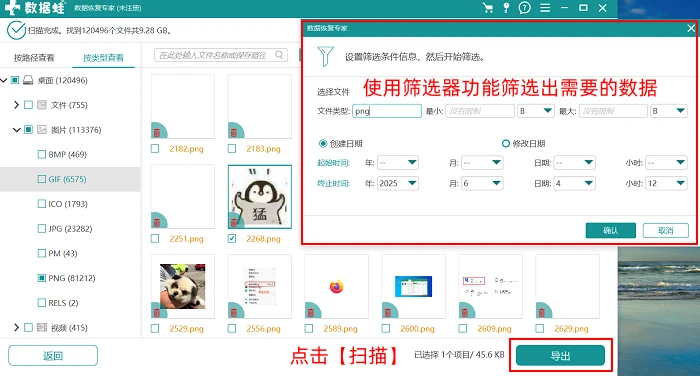Tick the 2600.png checkbox
700x376 pixels.
pos(386,329)
